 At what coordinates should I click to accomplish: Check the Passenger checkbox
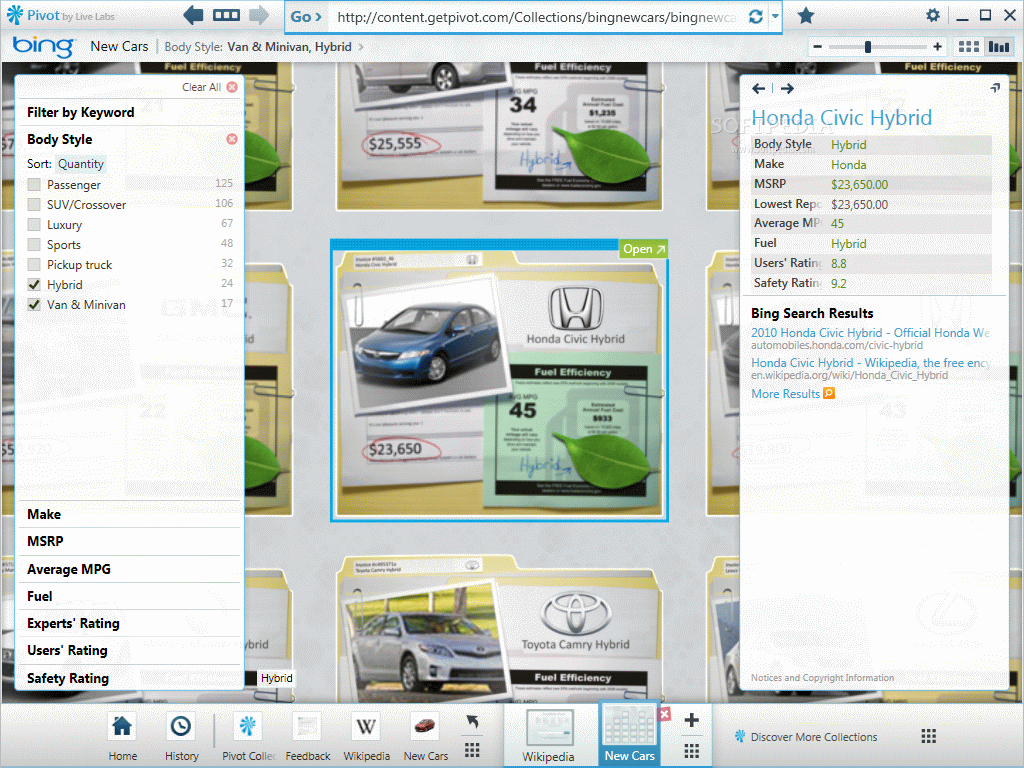[34, 185]
